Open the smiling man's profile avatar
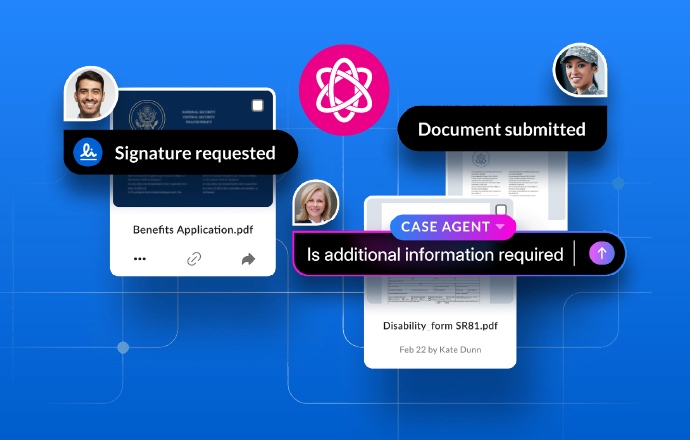This screenshot has width=690, height=440. click(x=88, y=95)
